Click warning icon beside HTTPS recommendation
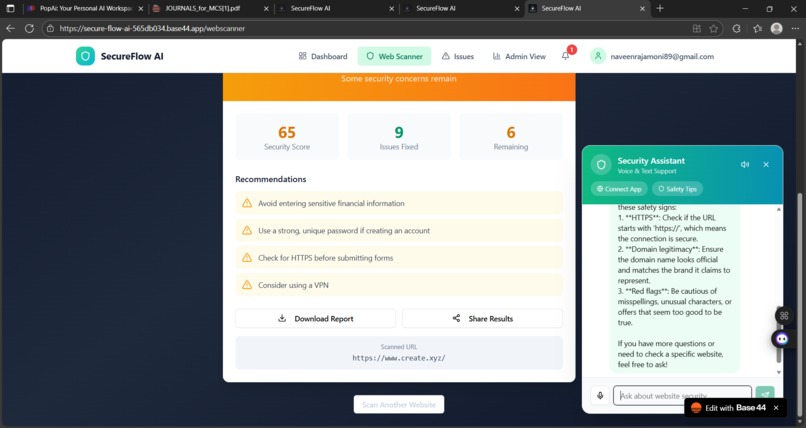The width and height of the screenshot is (806, 428). [x=247, y=257]
